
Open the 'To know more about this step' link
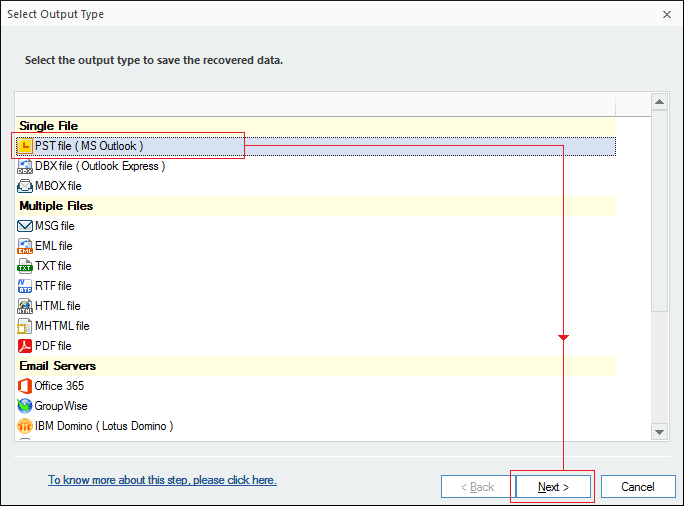coord(162,480)
